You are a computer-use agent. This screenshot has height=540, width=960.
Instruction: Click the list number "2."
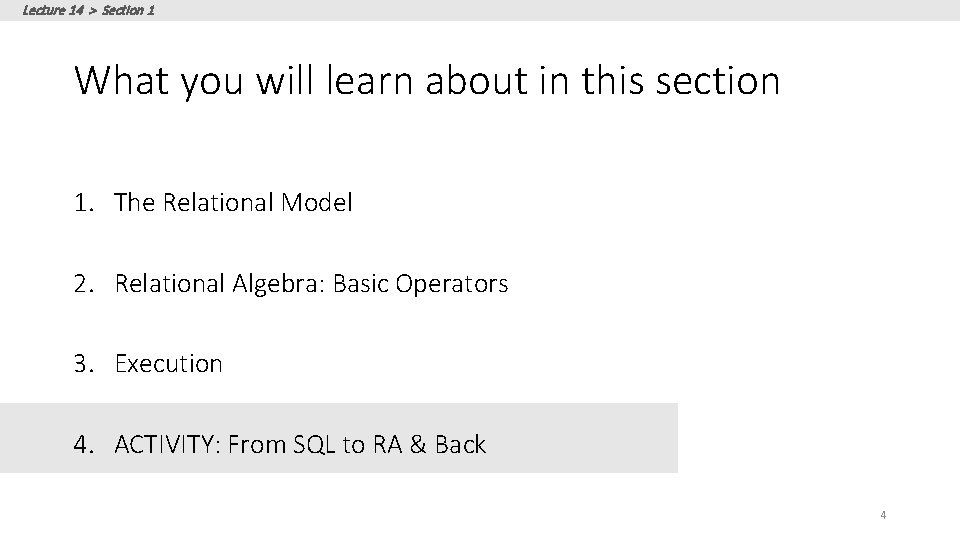(x=84, y=284)
